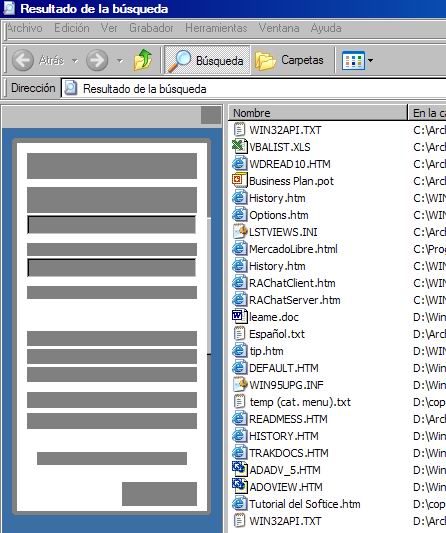Select the LSTVIEWS.INI settings file icon
The width and height of the screenshot is (446, 533).
(240, 231)
